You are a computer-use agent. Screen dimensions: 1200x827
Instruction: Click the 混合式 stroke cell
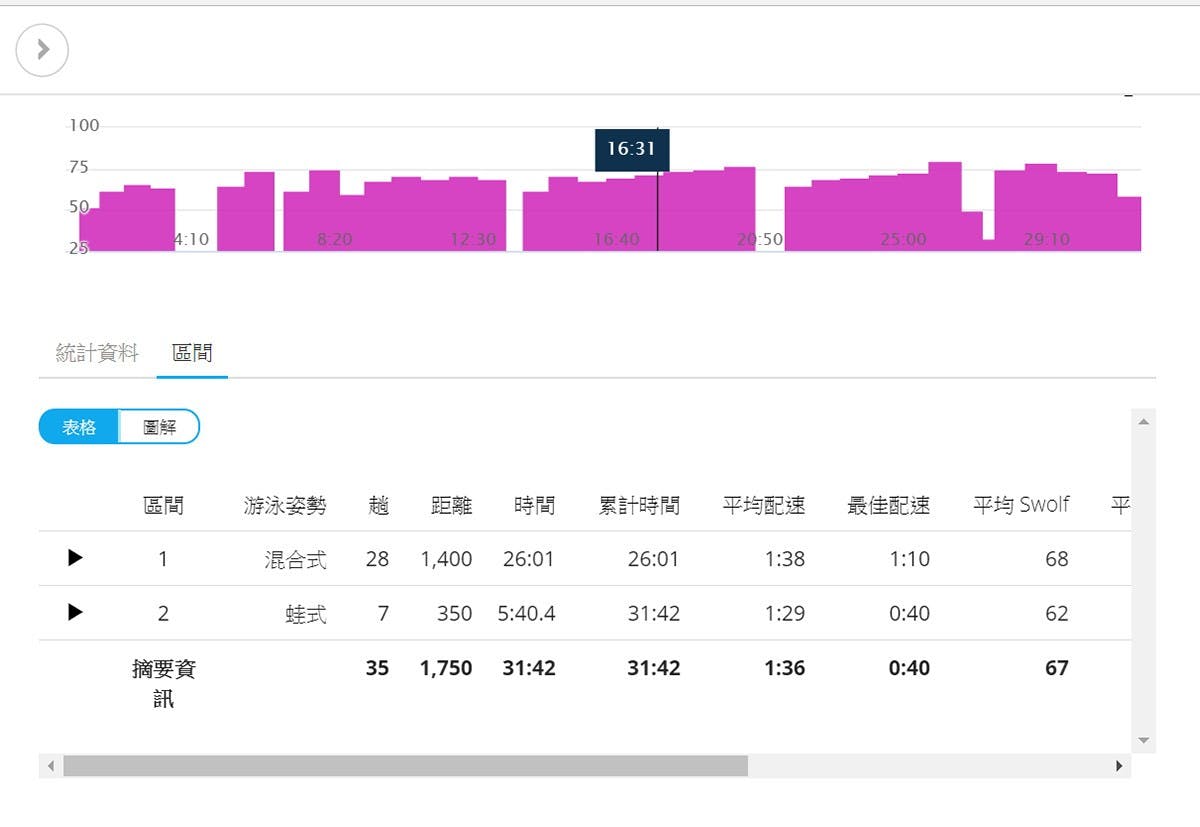coord(296,559)
